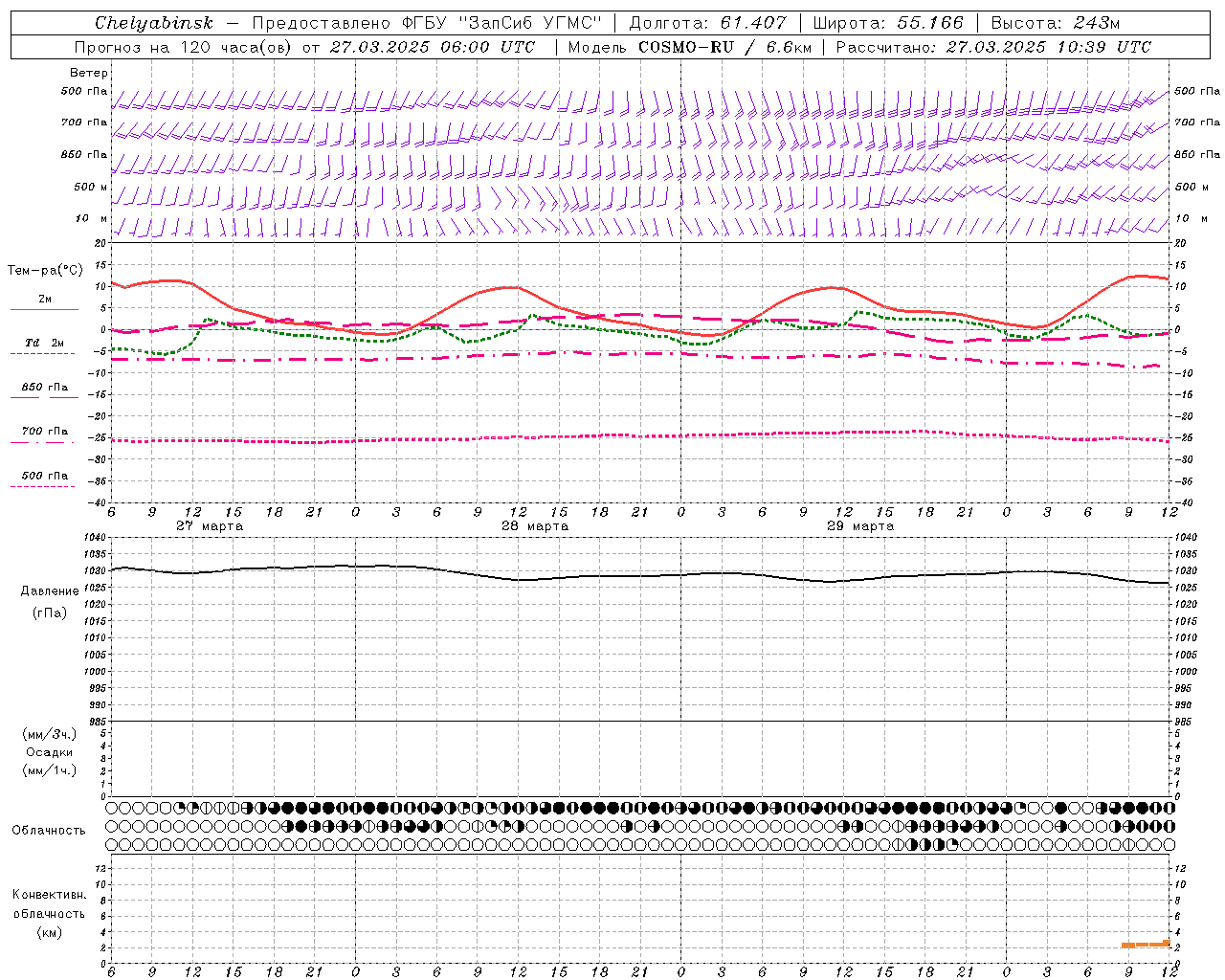1225x980 pixels.
Task: Select the Долгота: 61.407 value
Action: point(707,23)
